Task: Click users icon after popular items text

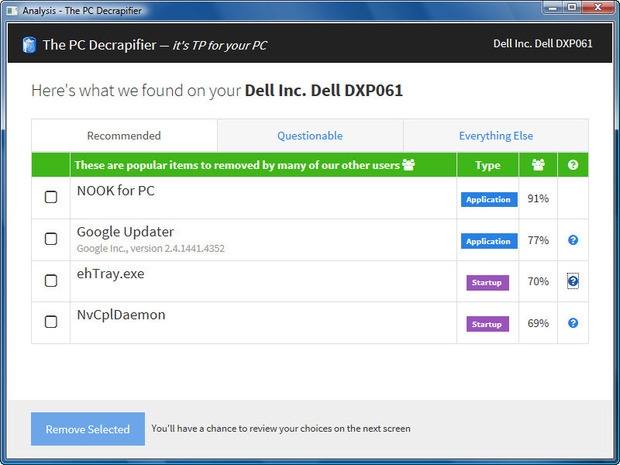Action: (408, 164)
